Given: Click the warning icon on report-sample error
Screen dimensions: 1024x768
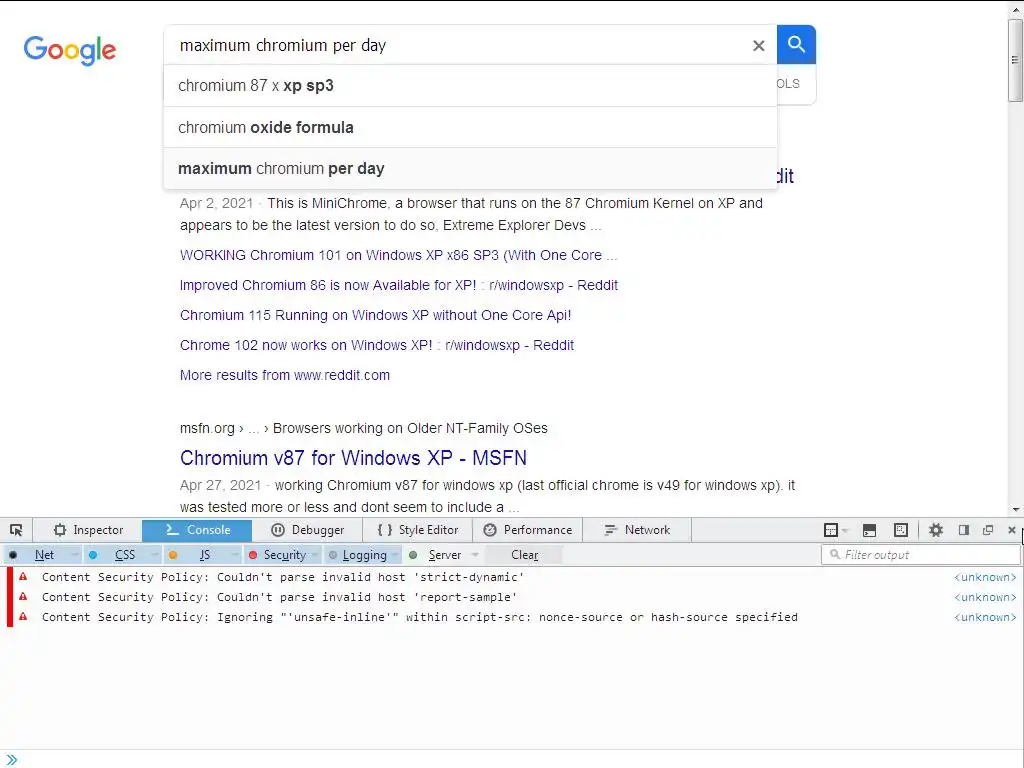Looking at the screenshot, I should (x=23, y=597).
